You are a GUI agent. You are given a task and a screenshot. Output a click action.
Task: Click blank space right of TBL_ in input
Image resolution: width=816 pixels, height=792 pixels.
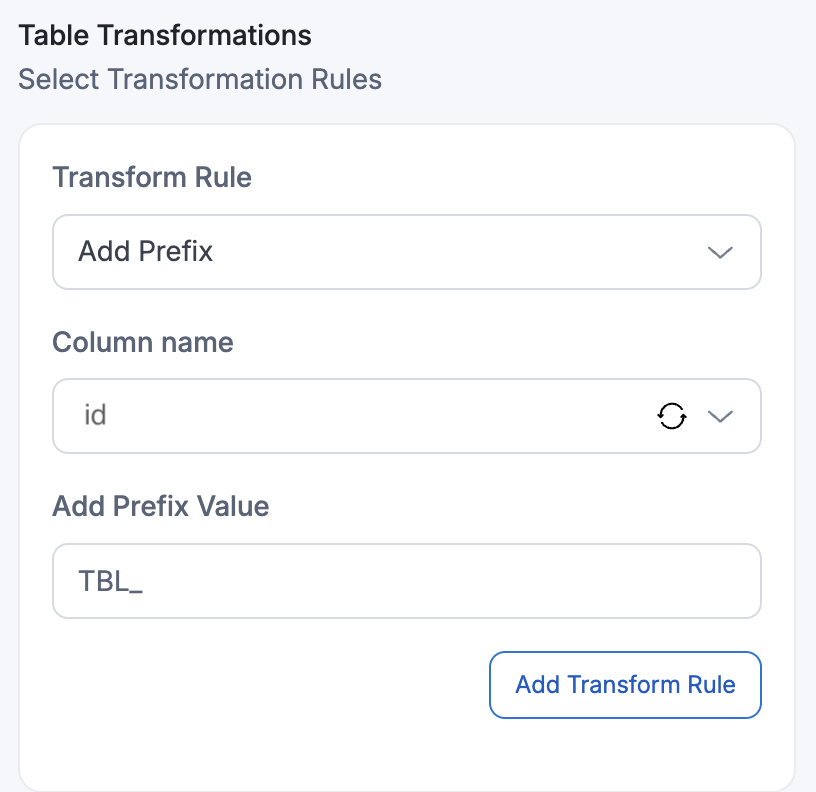[x=450, y=581]
